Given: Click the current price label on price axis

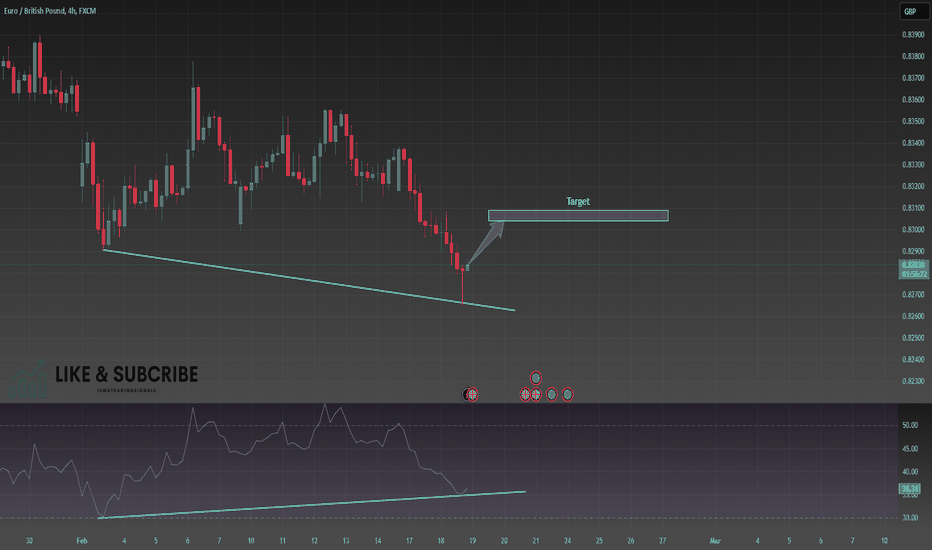Looking at the screenshot, I should click(x=914, y=269).
